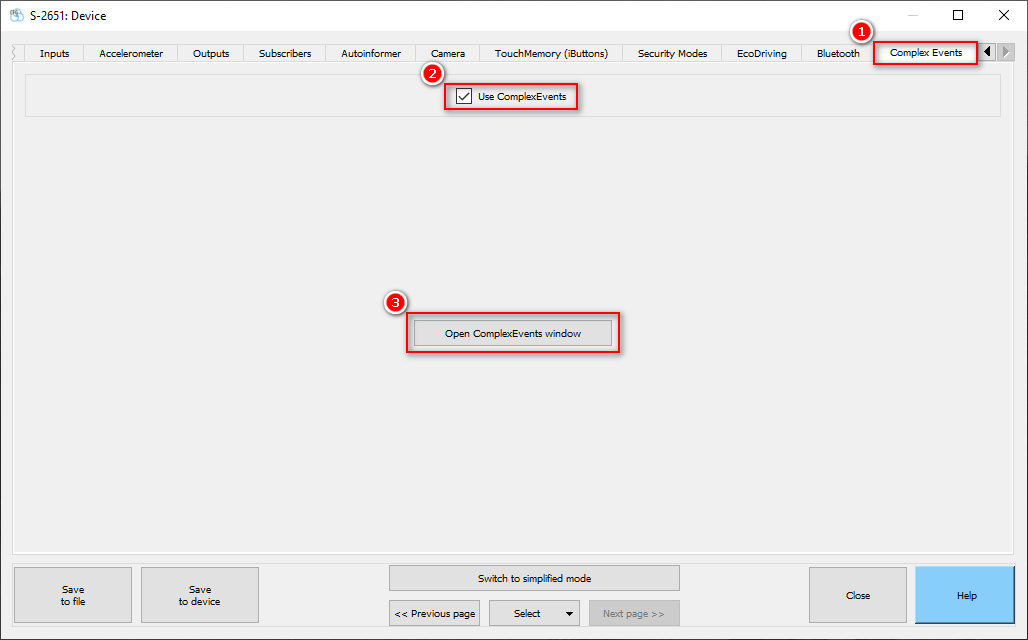Open the Security Modes tab
This screenshot has height=640, width=1028.
point(672,54)
